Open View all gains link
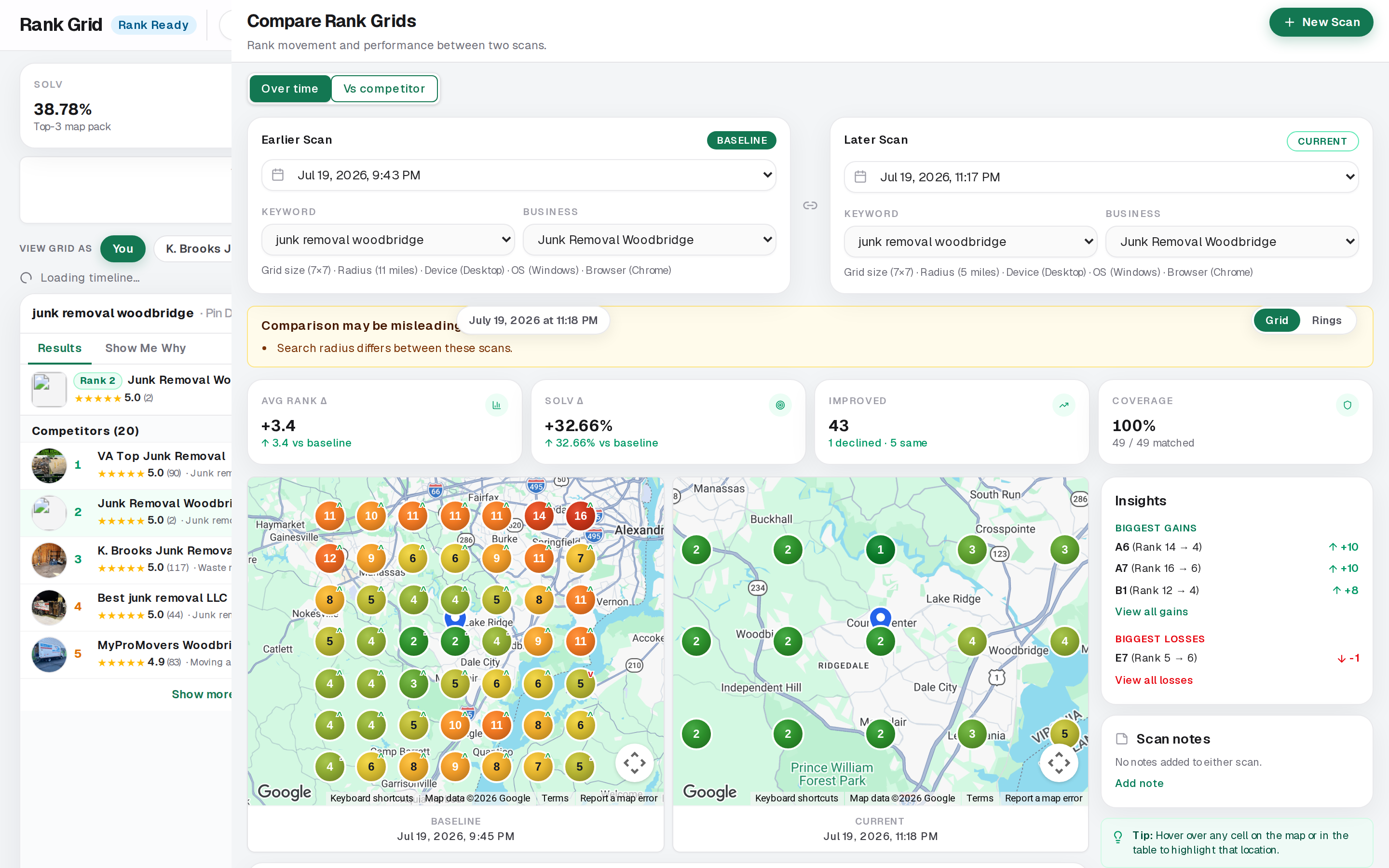Image resolution: width=1389 pixels, height=868 pixels. pyautogui.click(x=1151, y=611)
